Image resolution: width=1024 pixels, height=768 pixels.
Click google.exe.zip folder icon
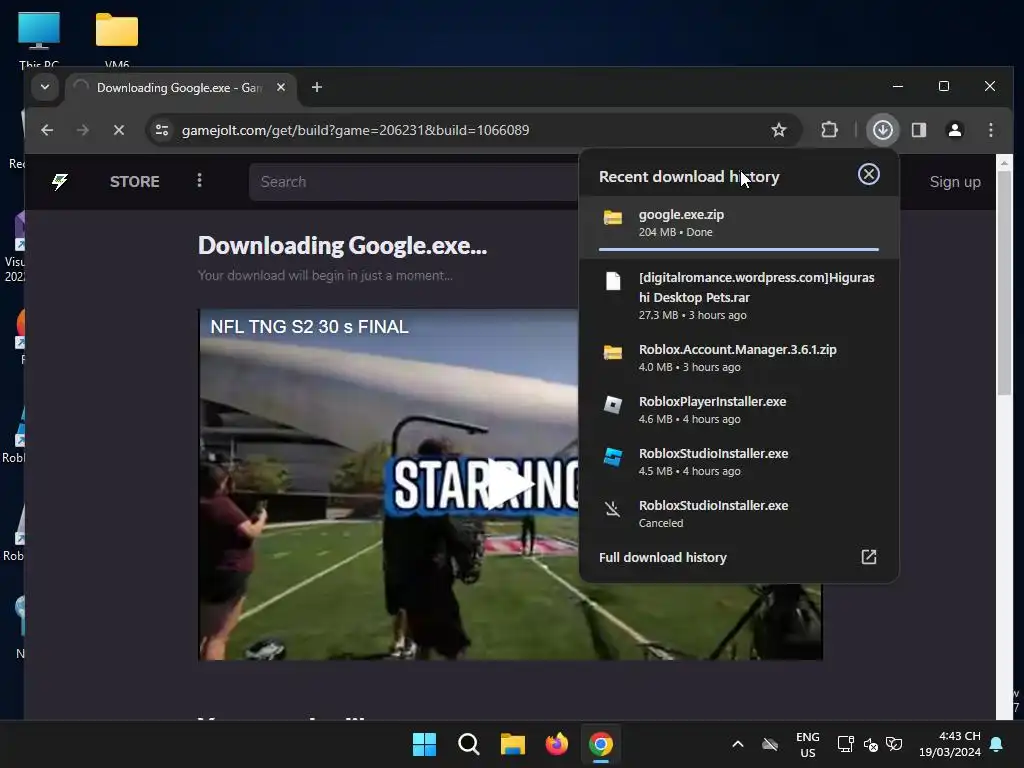click(613, 217)
